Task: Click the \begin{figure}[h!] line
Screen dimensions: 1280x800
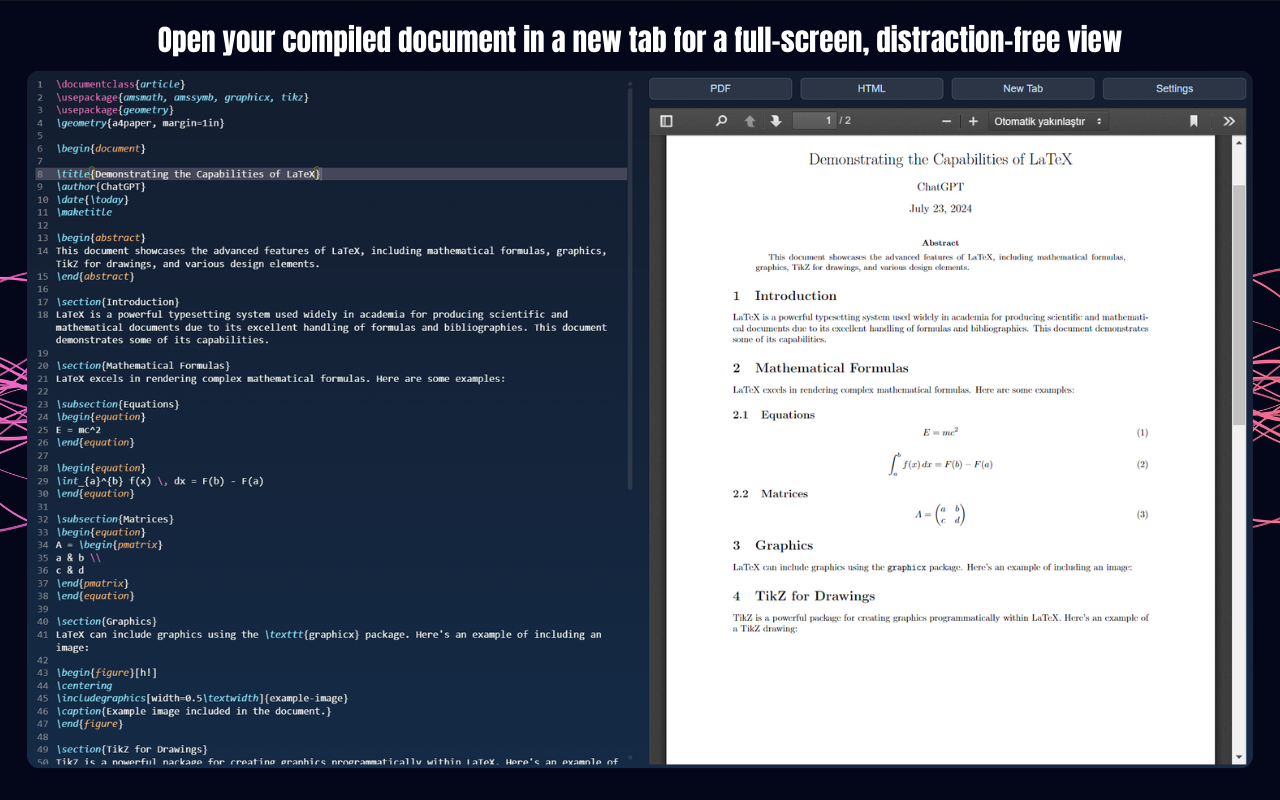Action: (x=106, y=673)
